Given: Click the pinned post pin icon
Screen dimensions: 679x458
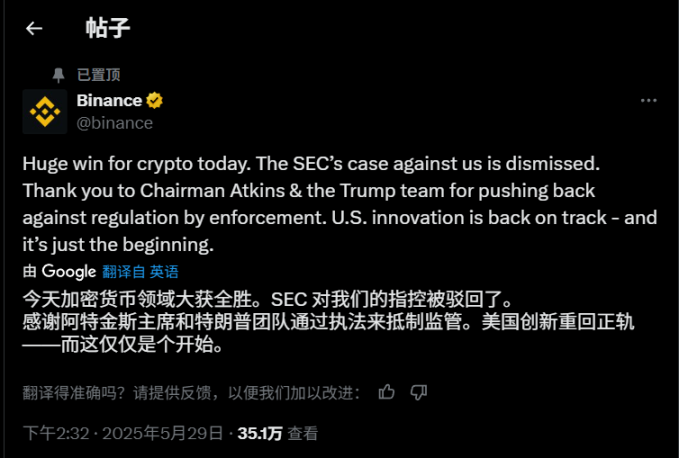Looking at the screenshot, I should (x=59, y=74).
